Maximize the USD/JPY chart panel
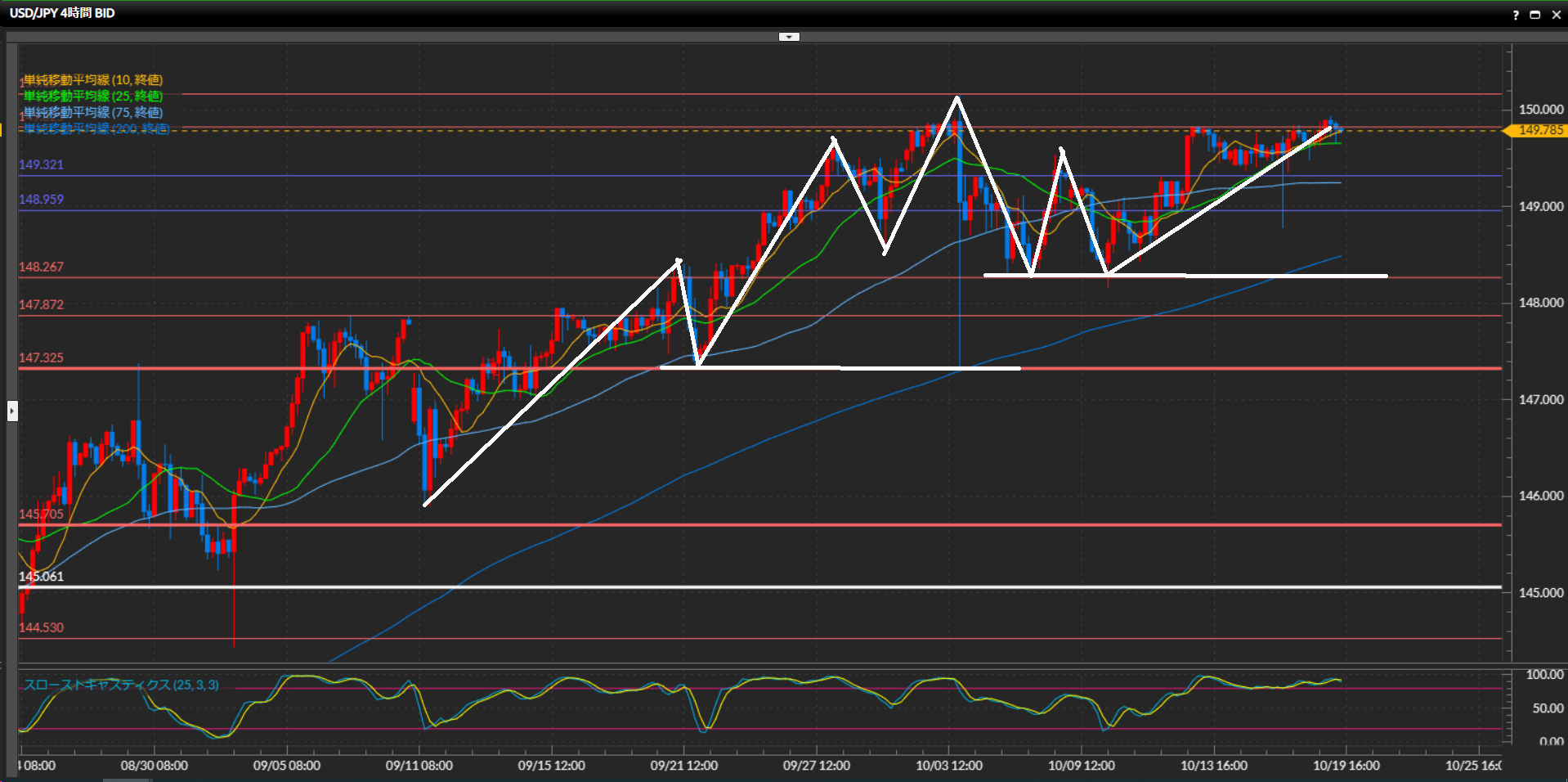1568x782 pixels. click(x=1534, y=15)
